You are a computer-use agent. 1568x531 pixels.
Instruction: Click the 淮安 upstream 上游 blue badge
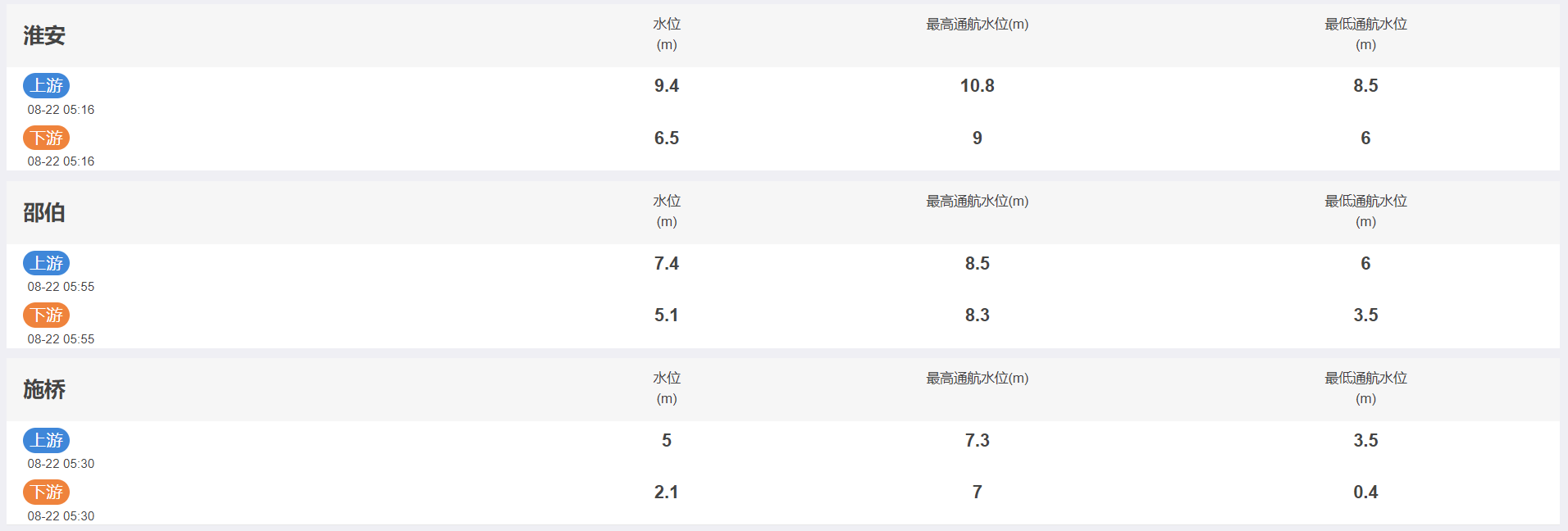click(46, 85)
